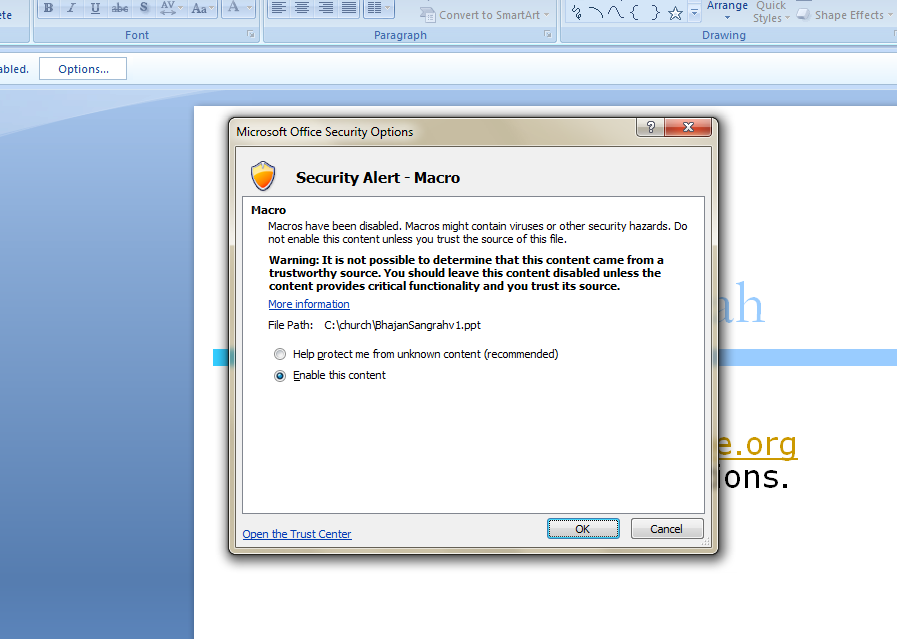Viewport: 897px width, 639px height.
Task: Open the Trust Center link
Action: 297,534
